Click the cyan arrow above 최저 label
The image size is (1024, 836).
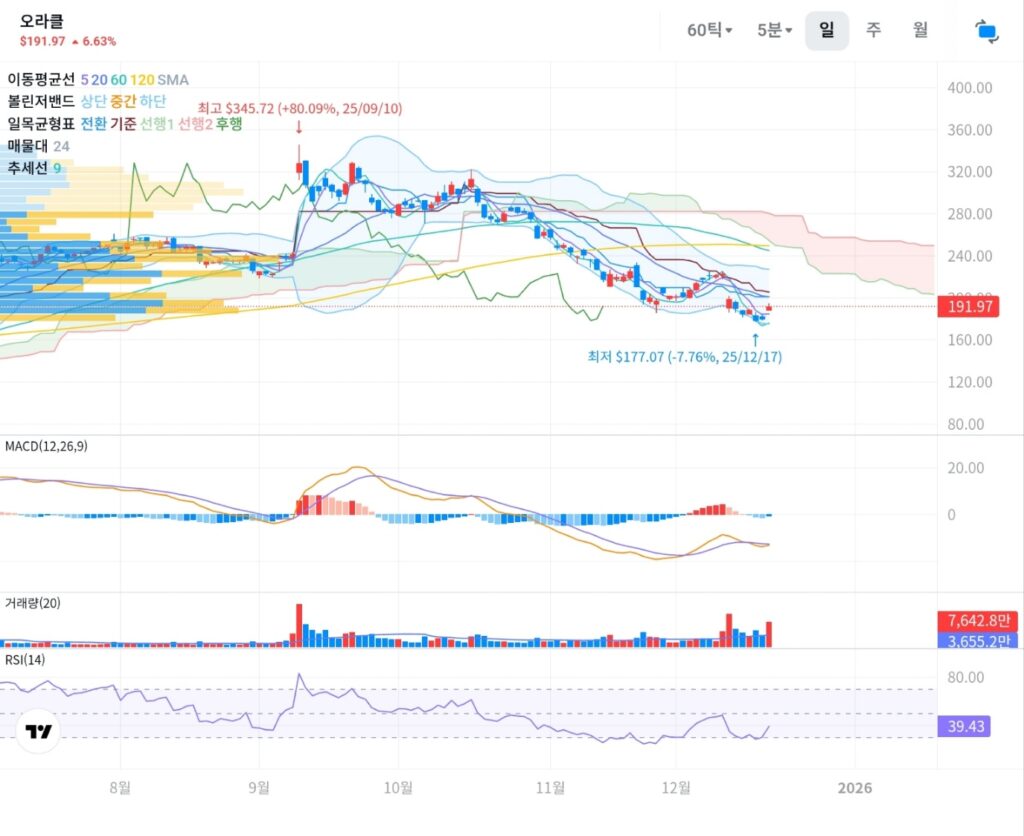click(x=755, y=339)
